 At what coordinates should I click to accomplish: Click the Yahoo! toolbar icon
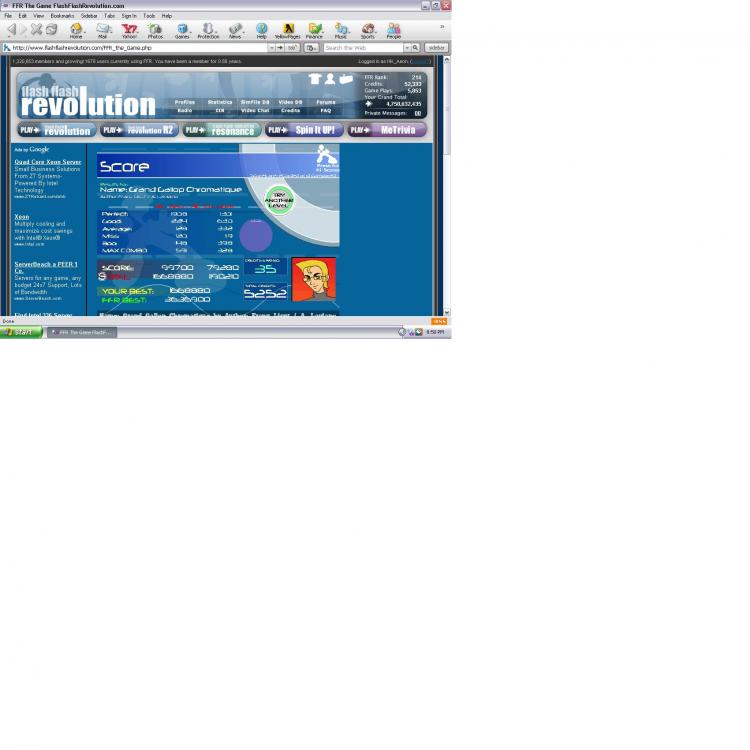pos(129,30)
